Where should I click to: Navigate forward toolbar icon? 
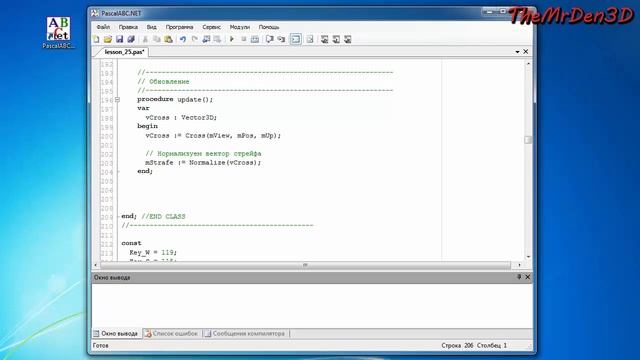(x=218, y=39)
